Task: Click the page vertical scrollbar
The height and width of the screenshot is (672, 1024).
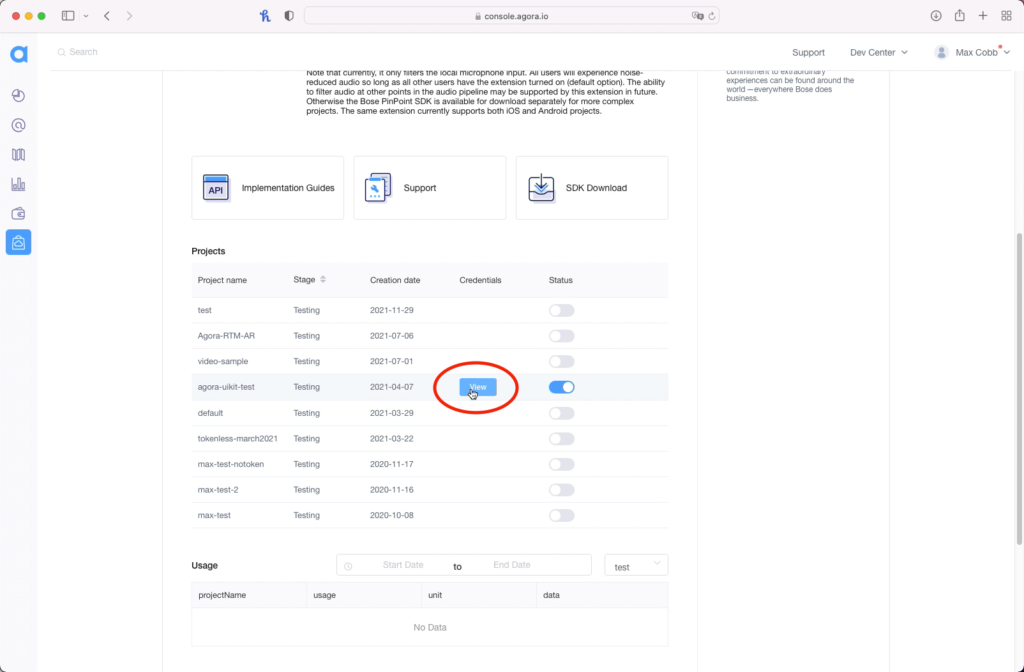Action: point(1019,389)
